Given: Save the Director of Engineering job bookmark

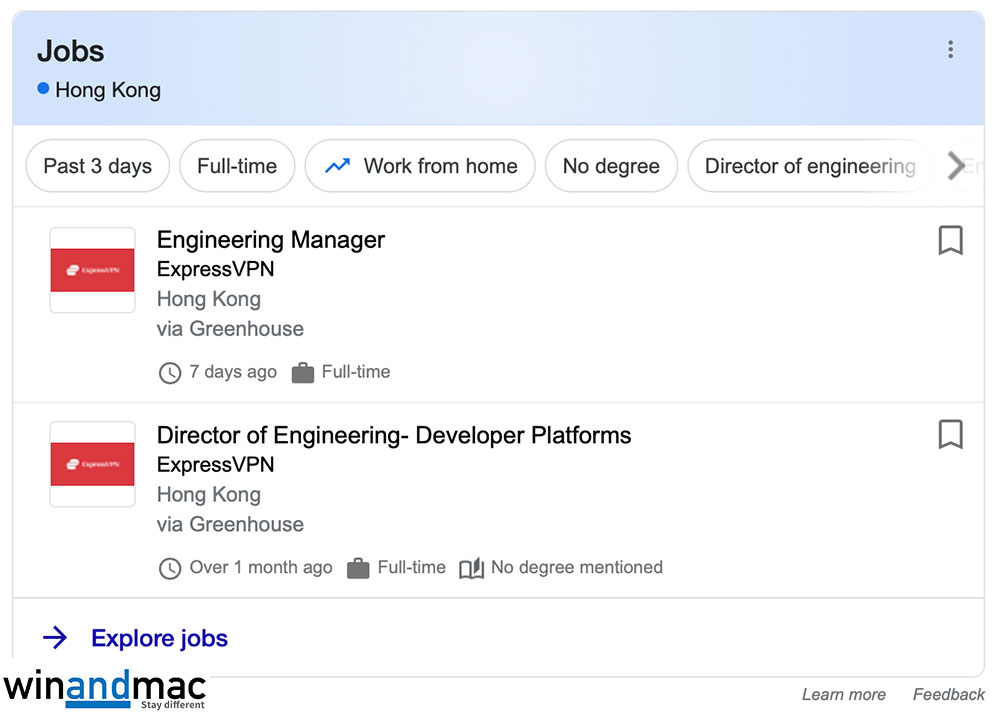Looking at the screenshot, I should tap(950, 435).
